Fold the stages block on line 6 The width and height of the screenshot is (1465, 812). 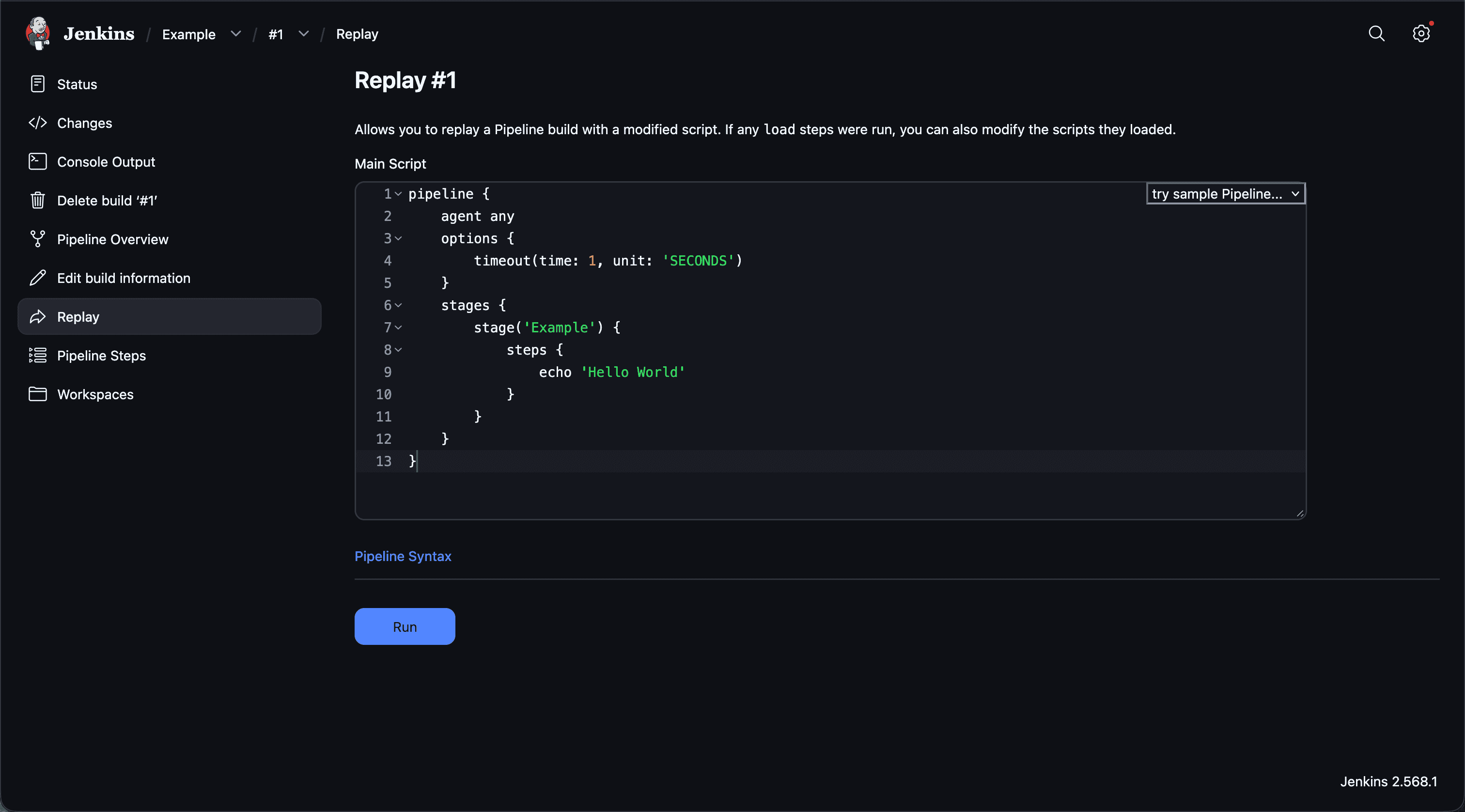pos(398,305)
